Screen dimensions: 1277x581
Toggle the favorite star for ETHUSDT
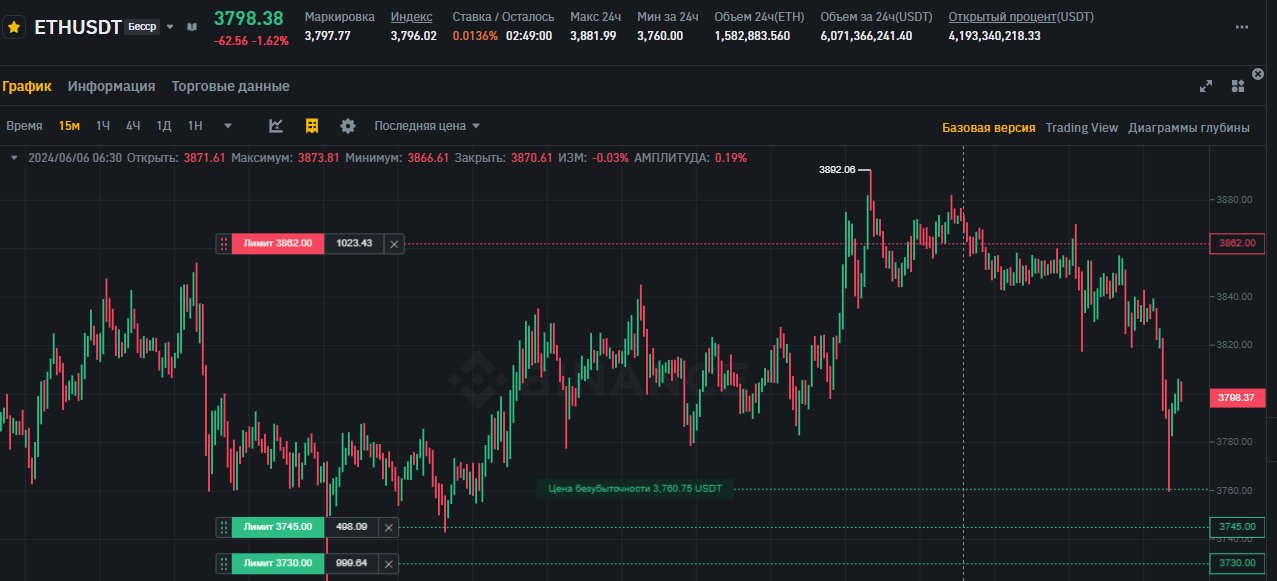point(14,27)
